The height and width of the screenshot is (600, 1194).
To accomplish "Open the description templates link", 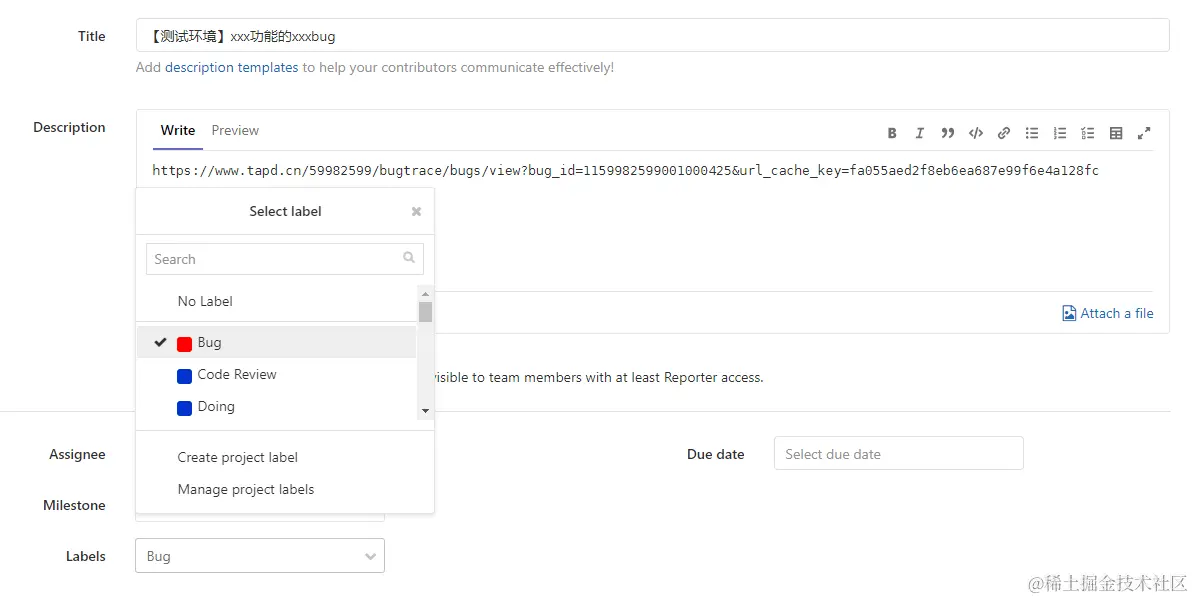I will click(x=231, y=67).
